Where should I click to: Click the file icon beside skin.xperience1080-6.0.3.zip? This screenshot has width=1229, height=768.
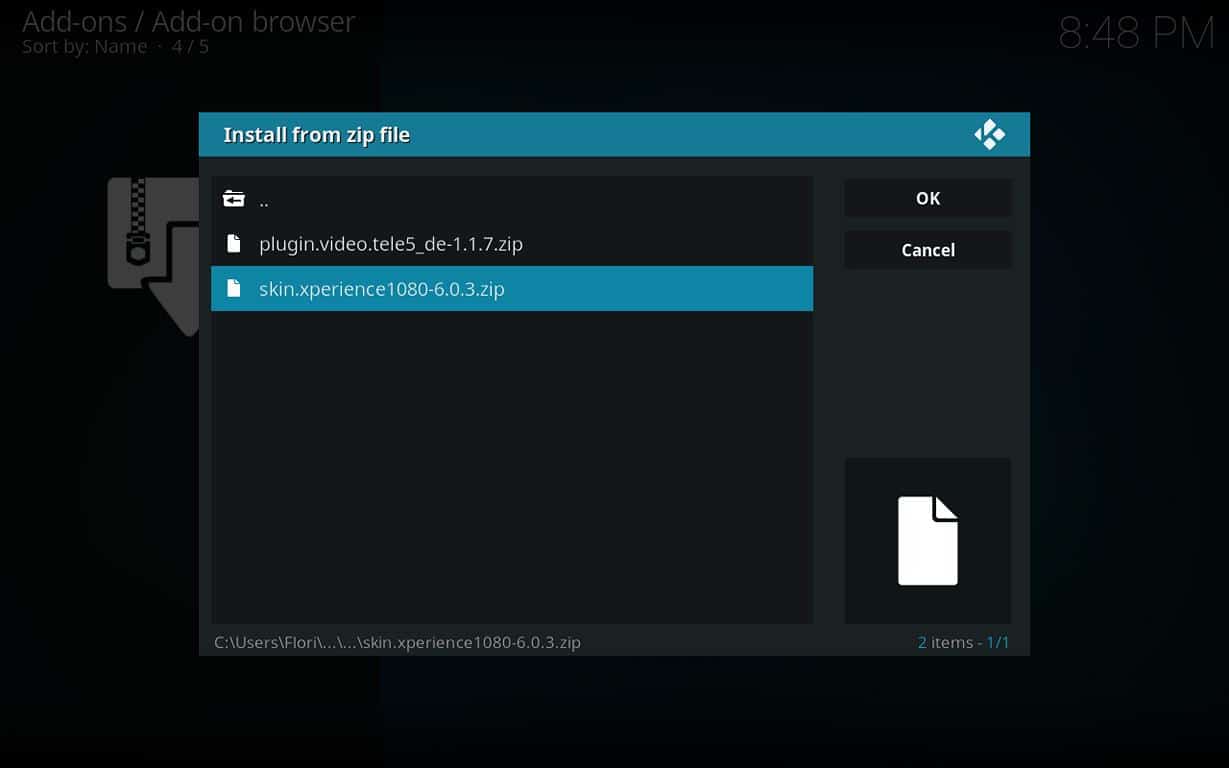(234, 288)
